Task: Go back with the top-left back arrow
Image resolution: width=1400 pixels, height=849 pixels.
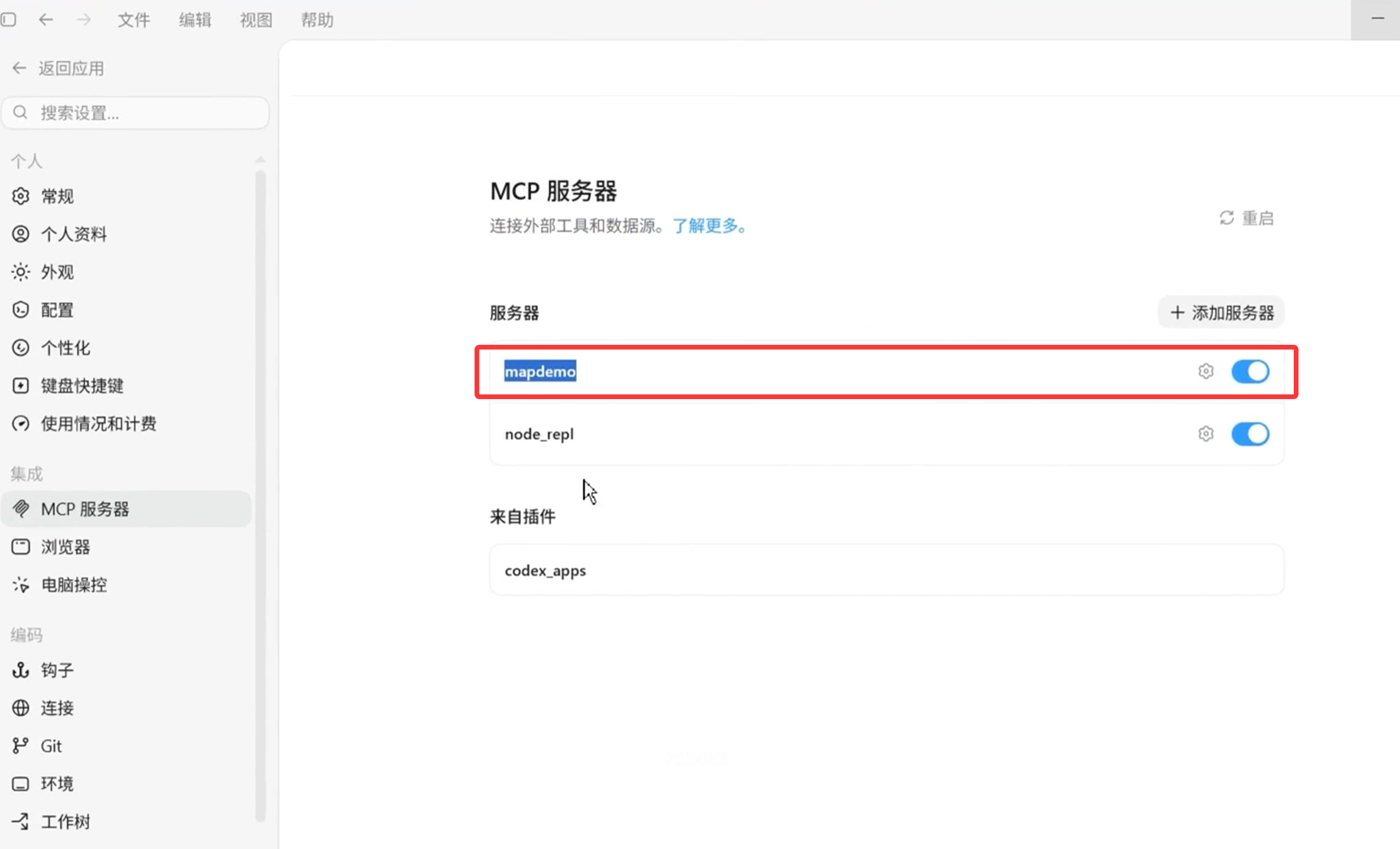Action: pyautogui.click(x=46, y=19)
